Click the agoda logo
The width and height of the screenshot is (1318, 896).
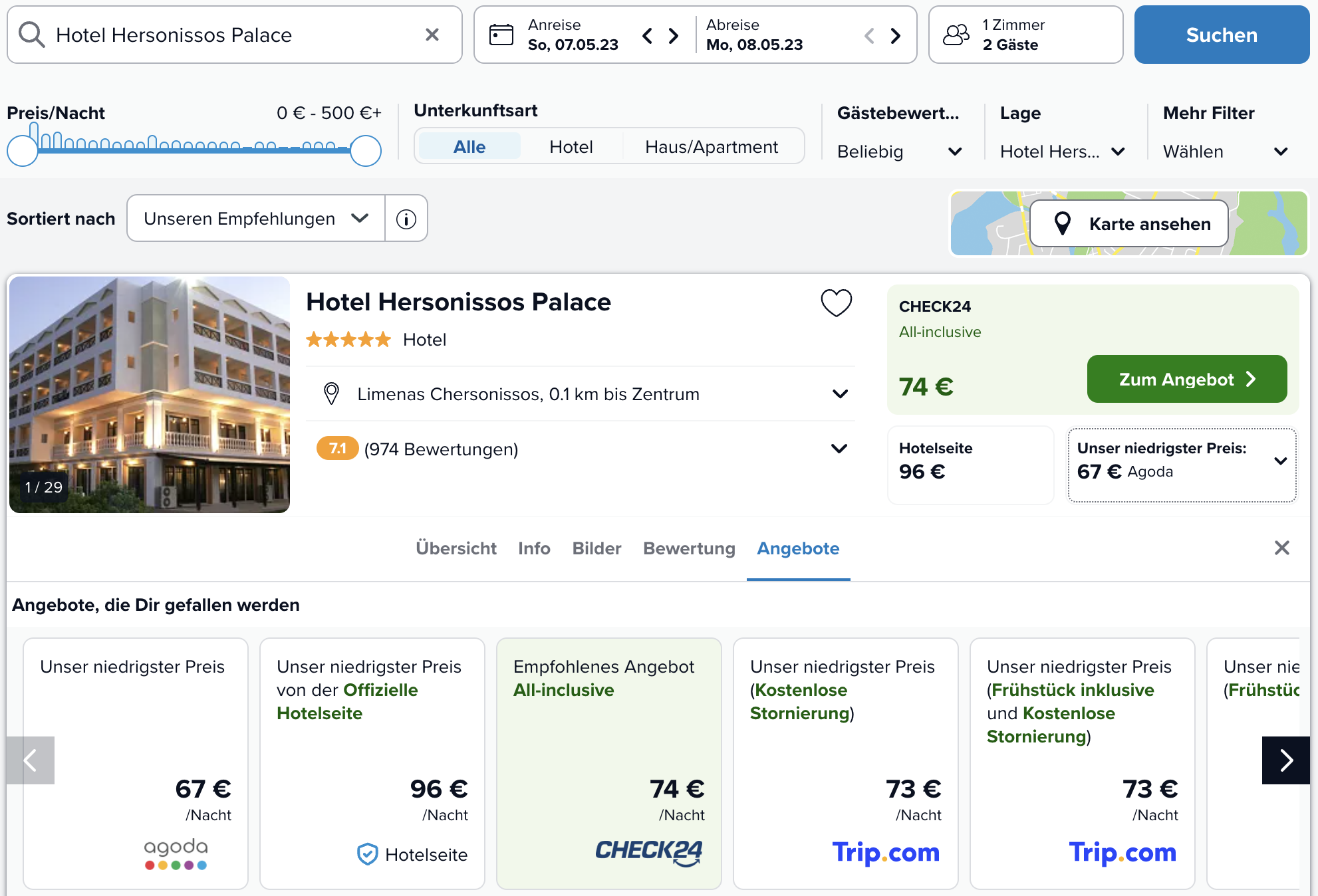pos(176,853)
